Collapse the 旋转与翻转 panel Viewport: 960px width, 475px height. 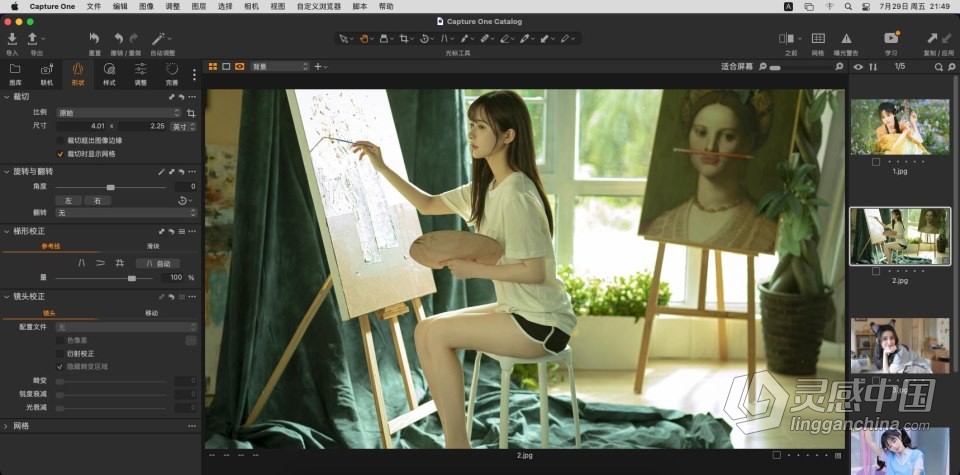coord(6,171)
